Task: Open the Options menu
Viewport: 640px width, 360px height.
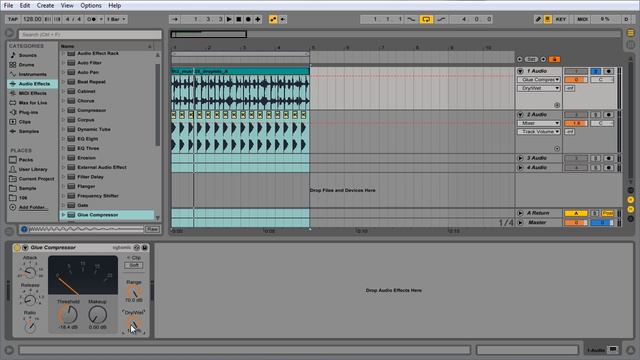Action: [x=91, y=5]
